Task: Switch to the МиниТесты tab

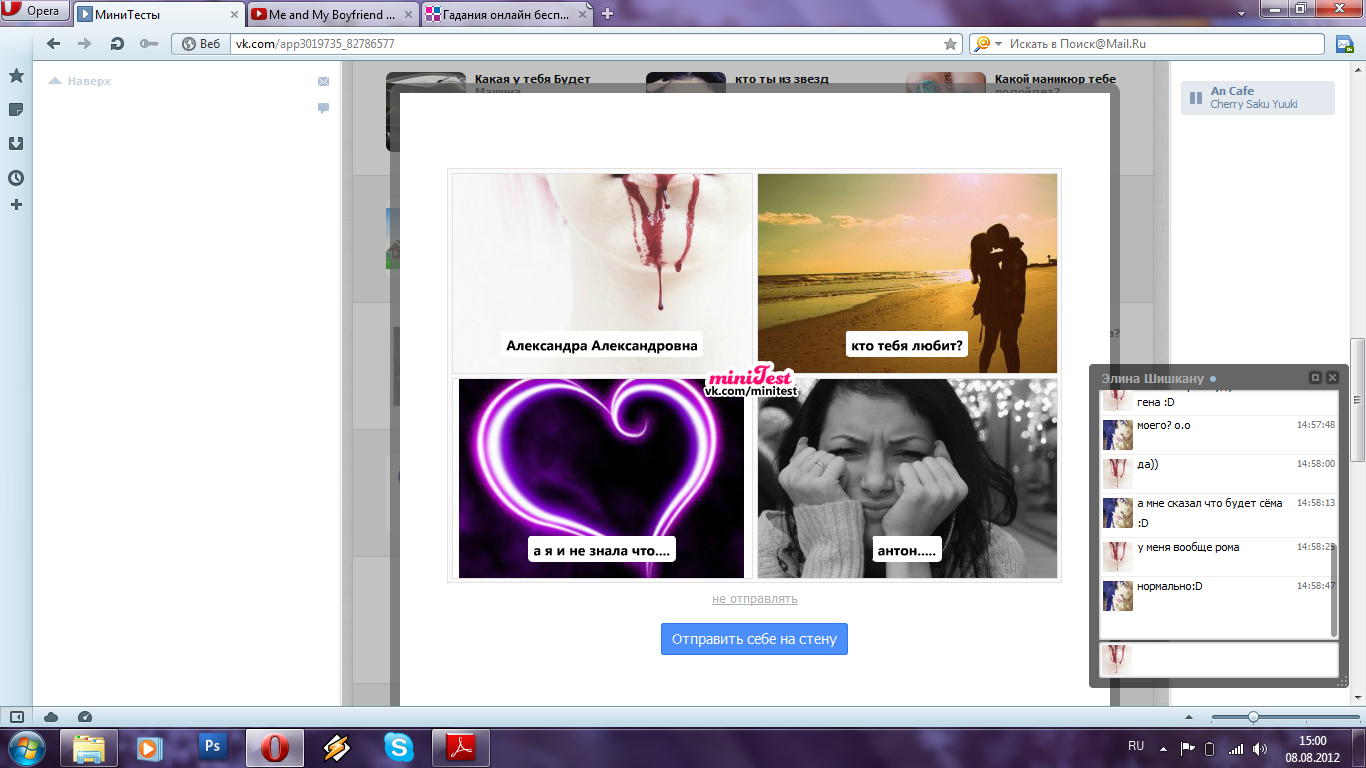Action: tap(158, 15)
